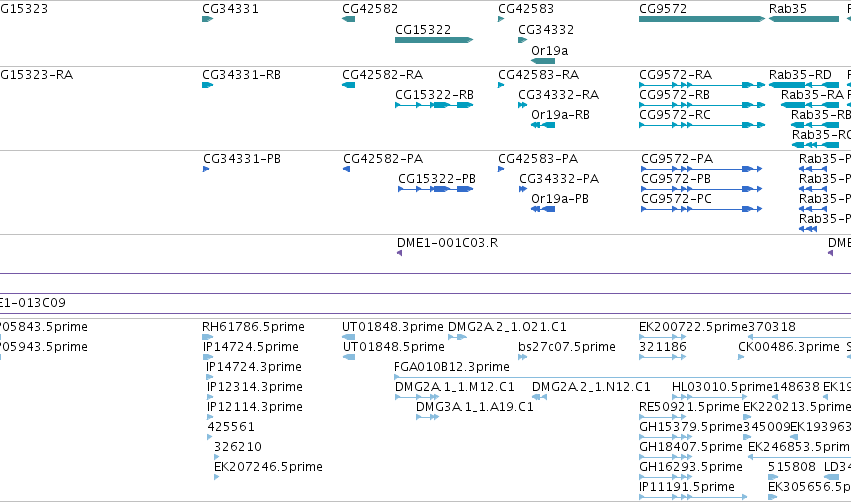The image size is (851, 502).
Task: Click the CG34332-RA transcript label
Action: click(558, 95)
